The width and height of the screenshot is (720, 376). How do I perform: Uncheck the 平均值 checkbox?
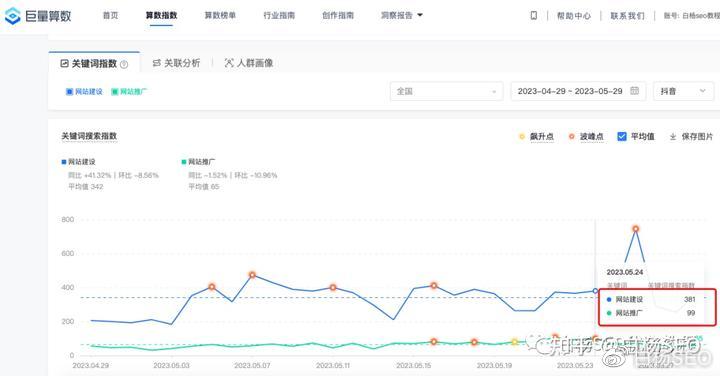[622, 137]
